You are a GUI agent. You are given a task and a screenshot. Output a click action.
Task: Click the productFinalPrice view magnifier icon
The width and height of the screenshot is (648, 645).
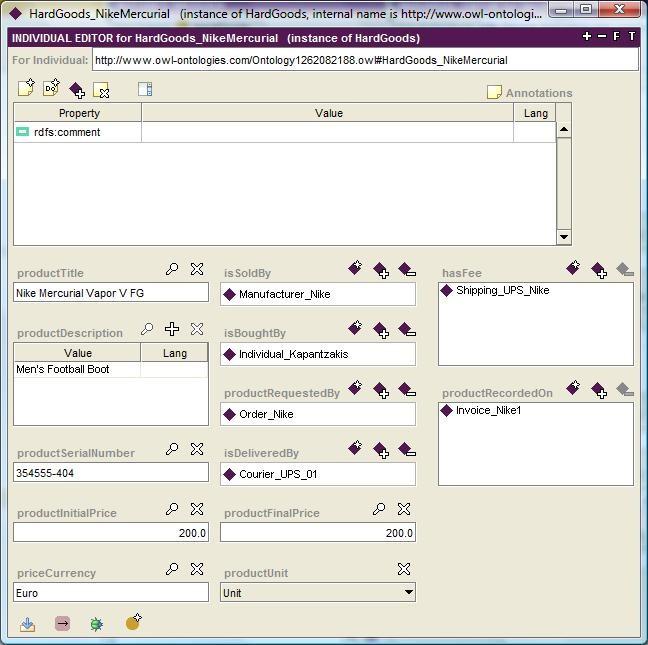pos(379,509)
